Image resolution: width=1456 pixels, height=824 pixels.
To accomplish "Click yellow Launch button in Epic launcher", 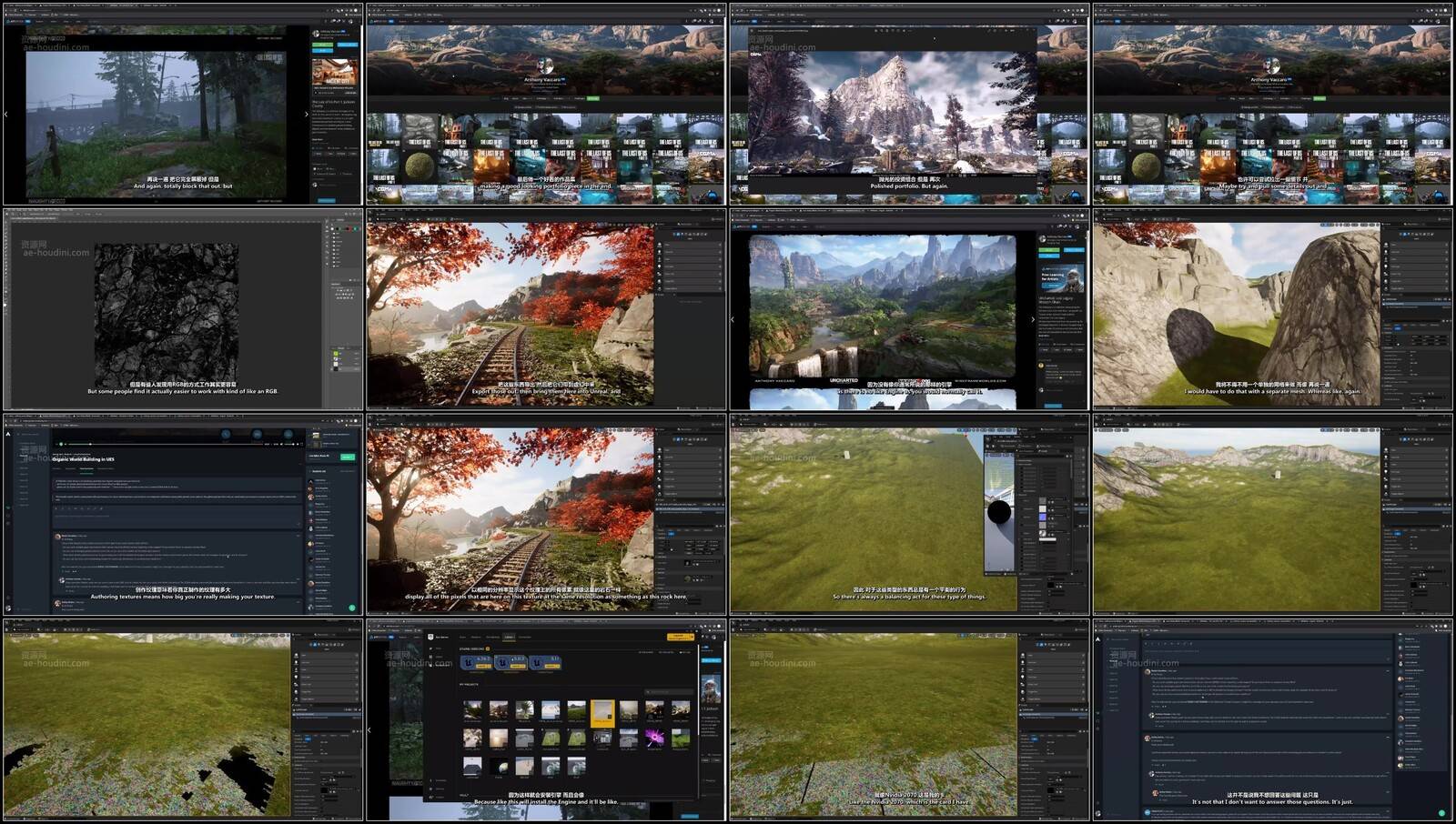I will tap(681, 637).
